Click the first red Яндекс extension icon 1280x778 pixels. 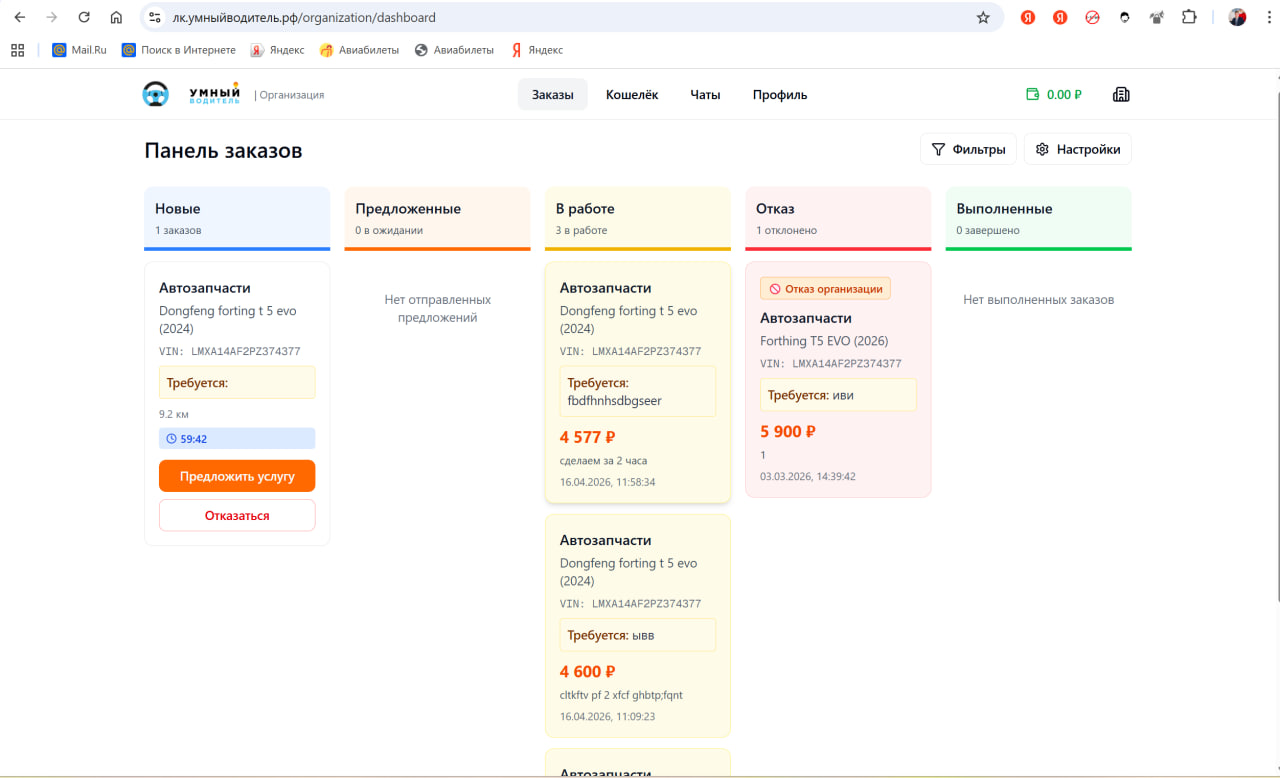pos(1028,17)
